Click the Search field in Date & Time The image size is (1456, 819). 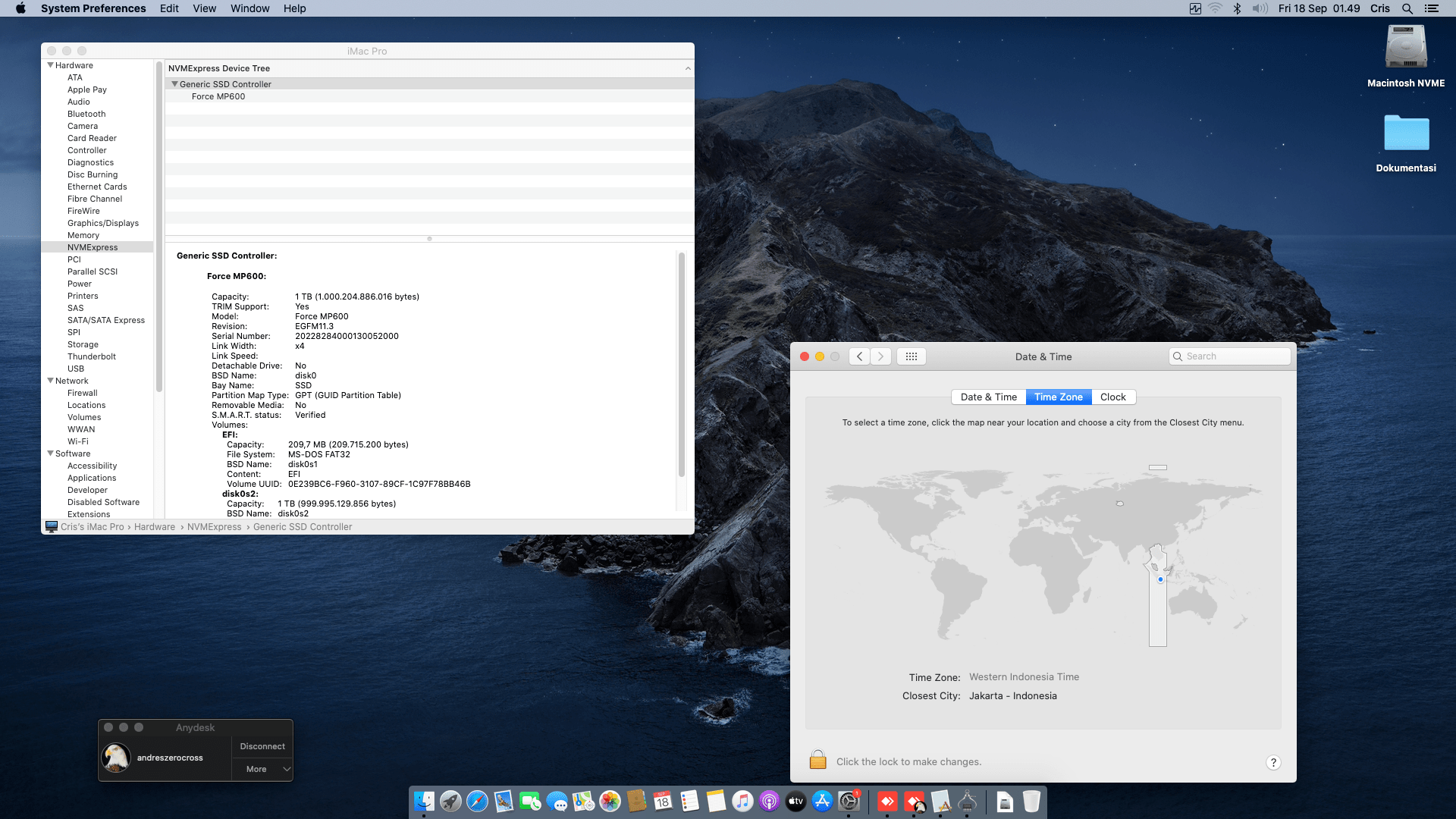1229,356
